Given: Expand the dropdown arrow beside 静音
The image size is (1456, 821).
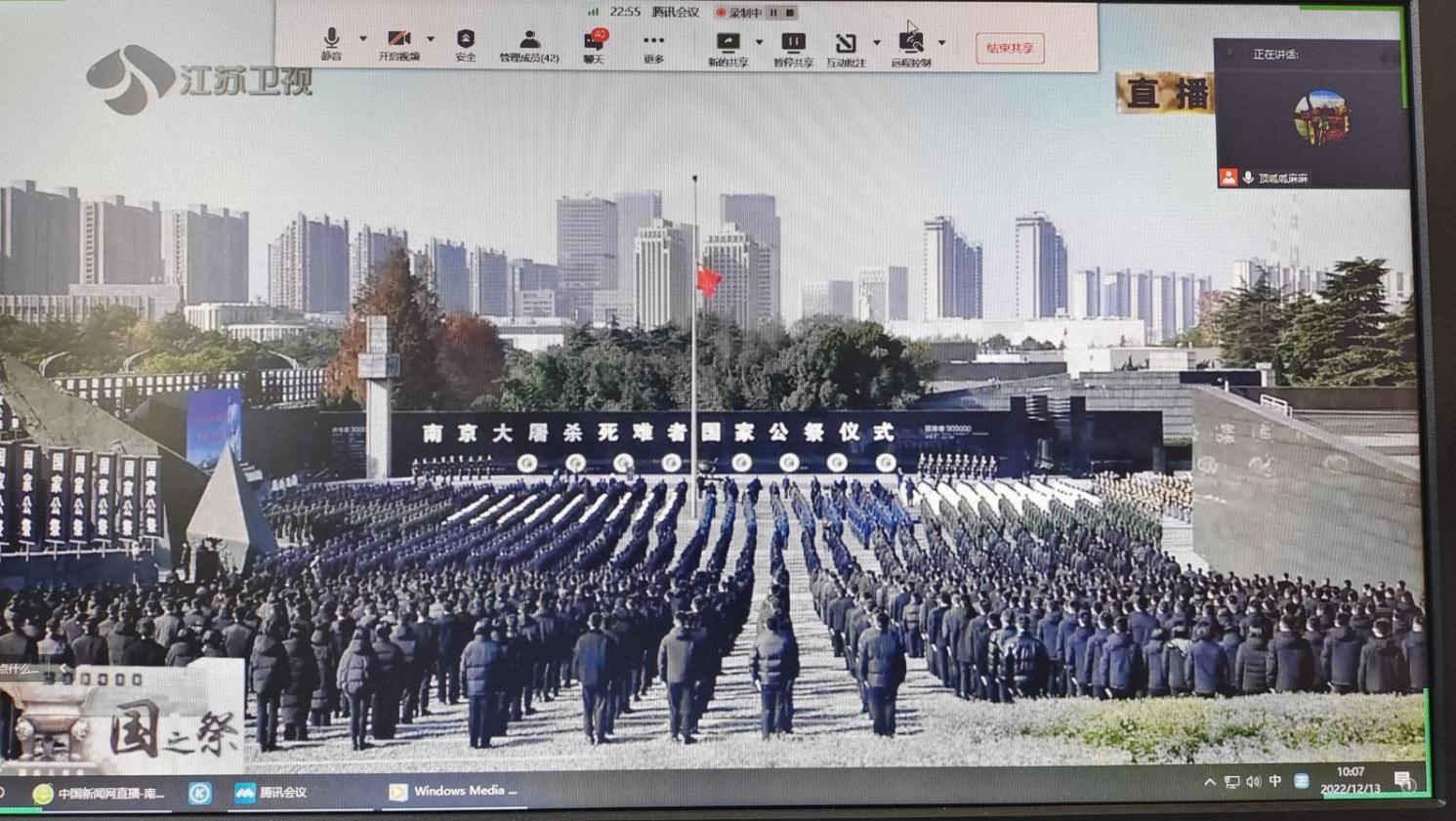Looking at the screenshot, I should click(x=363, y=39).
